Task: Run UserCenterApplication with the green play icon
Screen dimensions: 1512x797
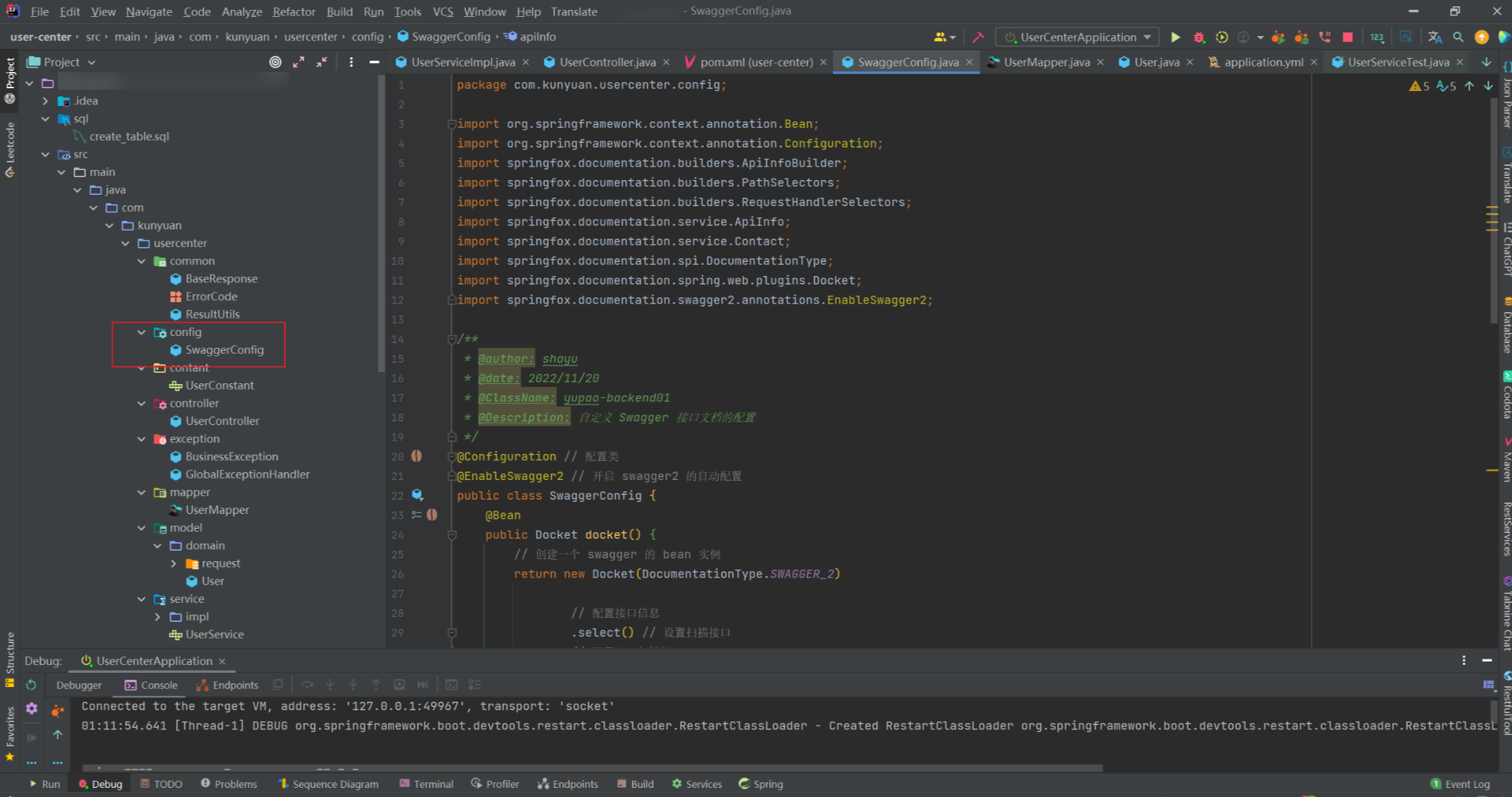Action: [x=1175, y=37]
